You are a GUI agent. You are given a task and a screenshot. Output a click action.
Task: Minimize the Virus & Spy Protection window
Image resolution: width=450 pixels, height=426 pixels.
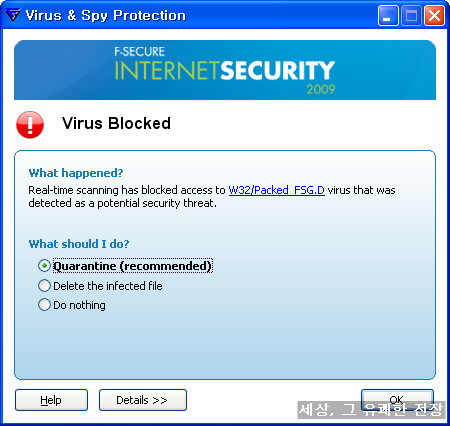click(x=388, y=15)
